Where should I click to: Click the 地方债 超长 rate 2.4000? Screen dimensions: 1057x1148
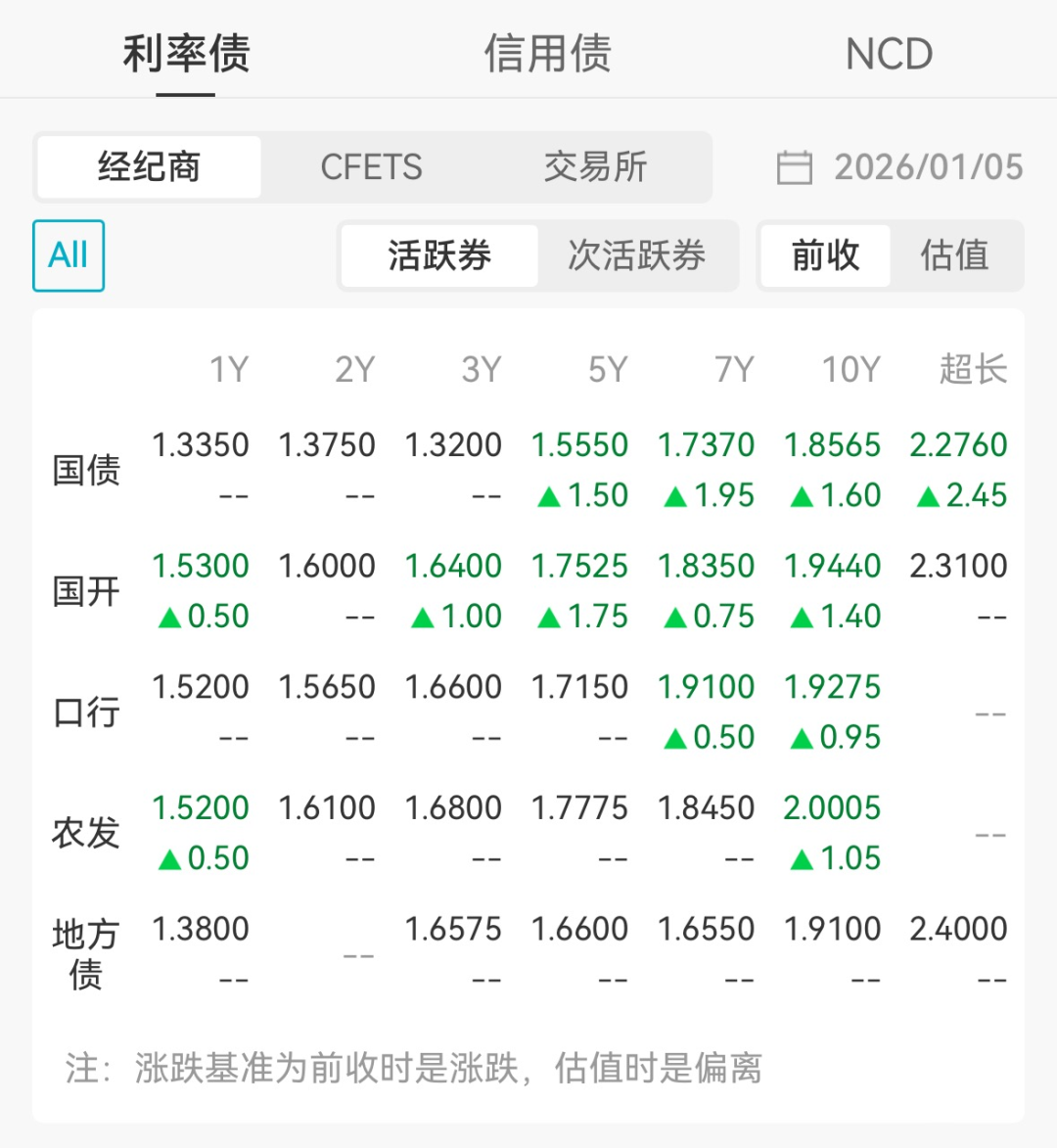tap(960, 928)
